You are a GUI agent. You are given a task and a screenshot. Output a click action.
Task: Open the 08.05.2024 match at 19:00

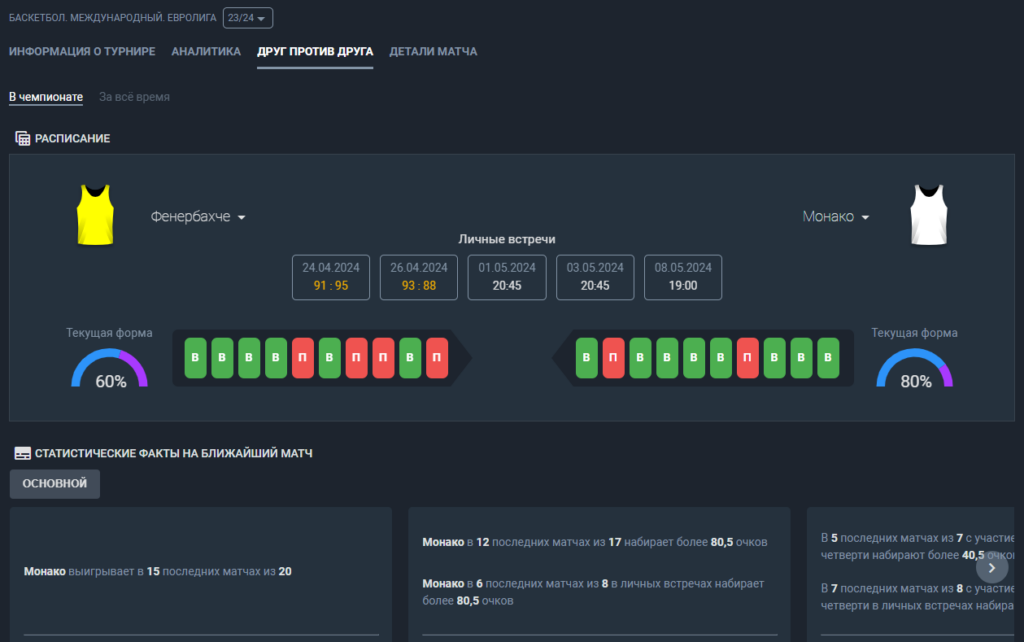click(x=683, y=277)
